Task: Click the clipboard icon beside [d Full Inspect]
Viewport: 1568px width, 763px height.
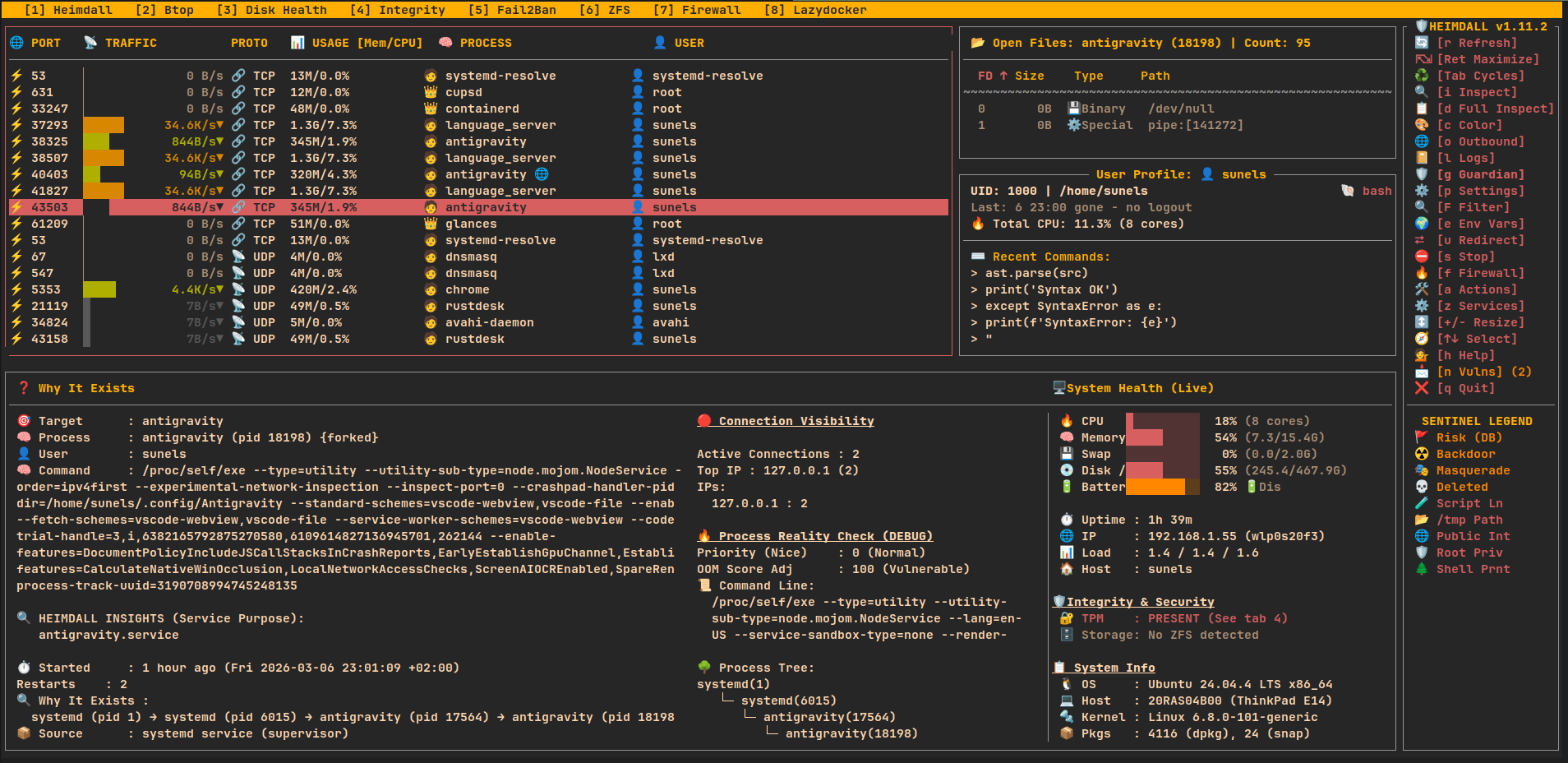Action: coord(1422,109)
